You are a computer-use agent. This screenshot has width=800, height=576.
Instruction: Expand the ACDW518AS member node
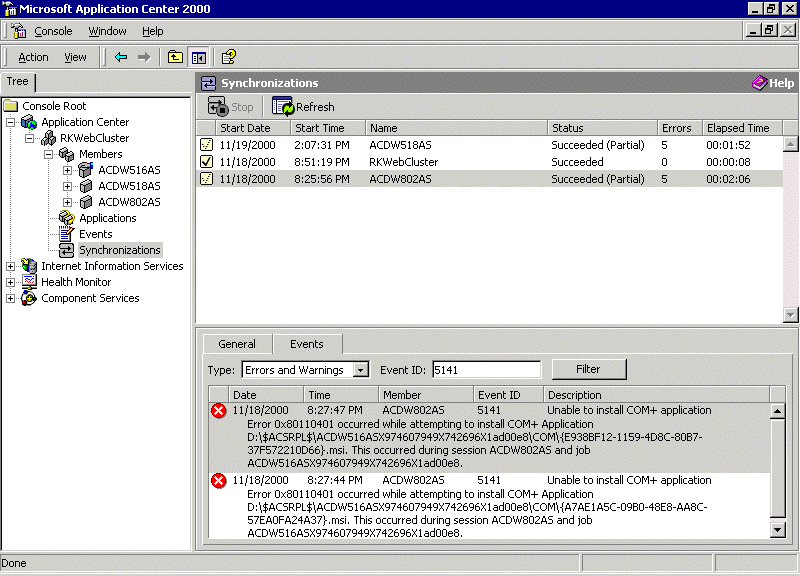67,186
